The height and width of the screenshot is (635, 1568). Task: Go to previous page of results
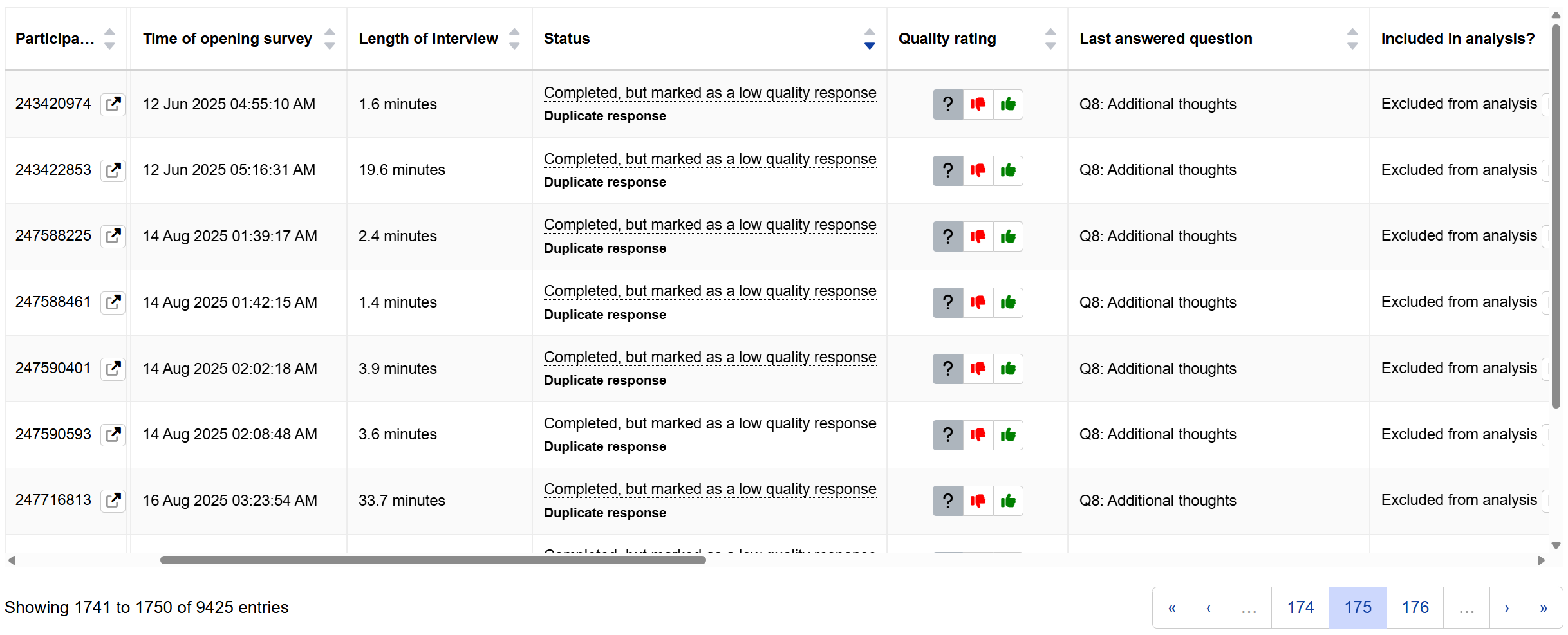[x=1209, y=607]
